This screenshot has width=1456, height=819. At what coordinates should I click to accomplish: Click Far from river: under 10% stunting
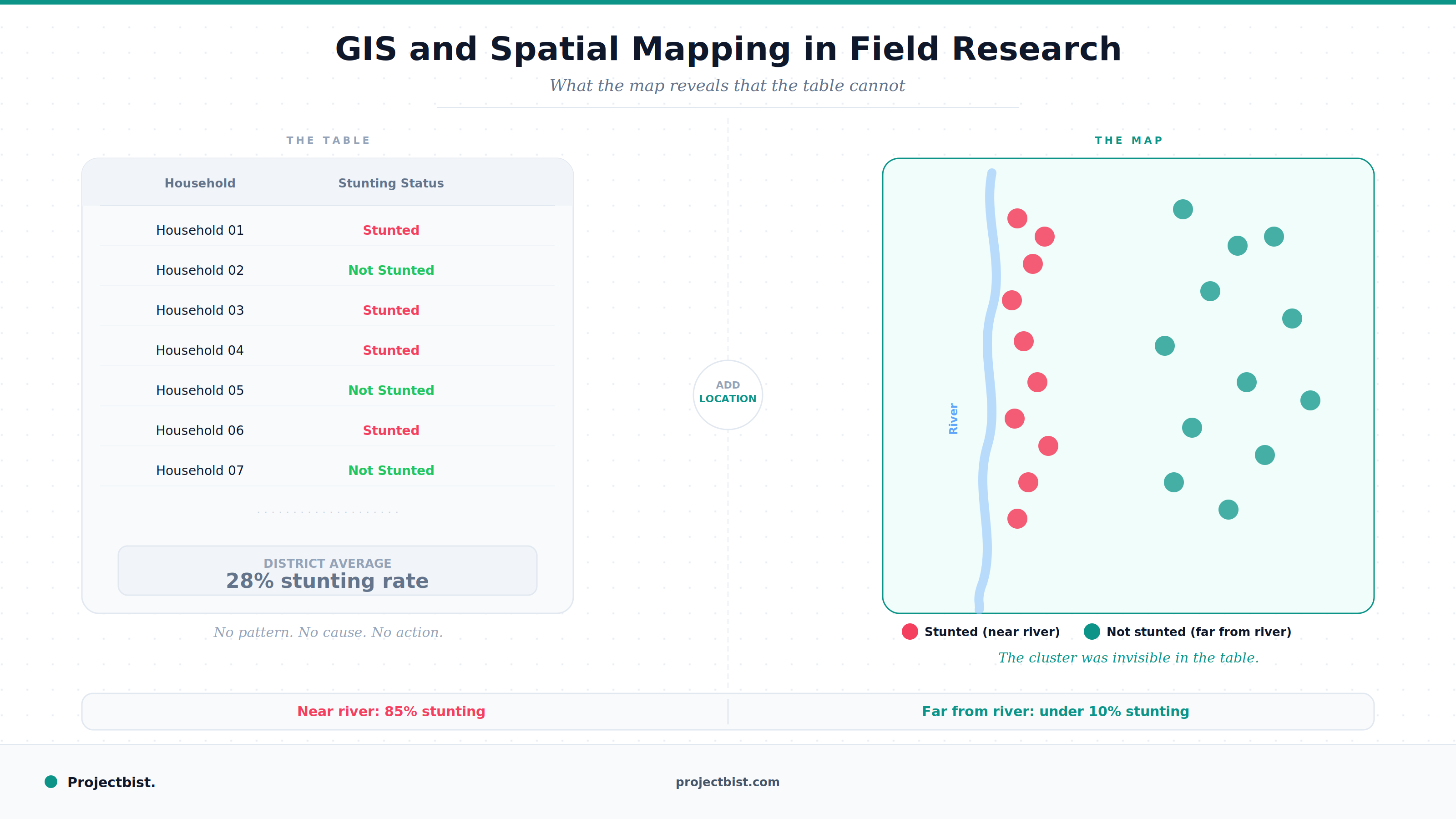coord(1055,711)
